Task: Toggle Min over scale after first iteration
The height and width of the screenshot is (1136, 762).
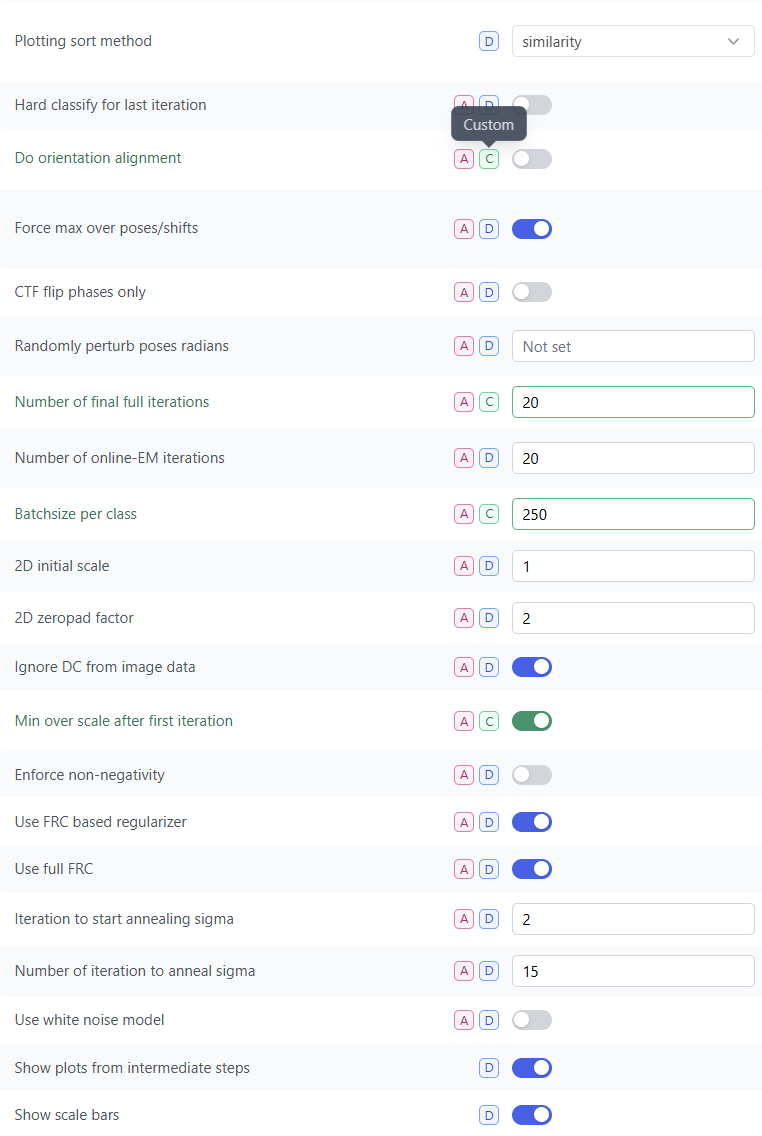Action: (x=532, y=721)
